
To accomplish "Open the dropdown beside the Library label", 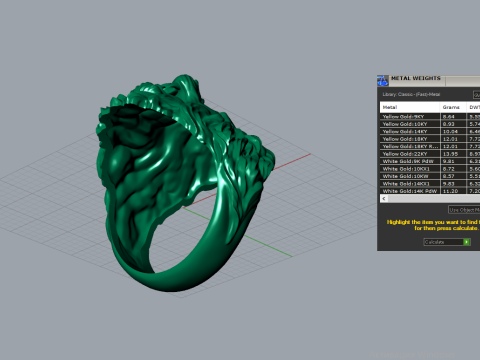I will pos(477,95).
